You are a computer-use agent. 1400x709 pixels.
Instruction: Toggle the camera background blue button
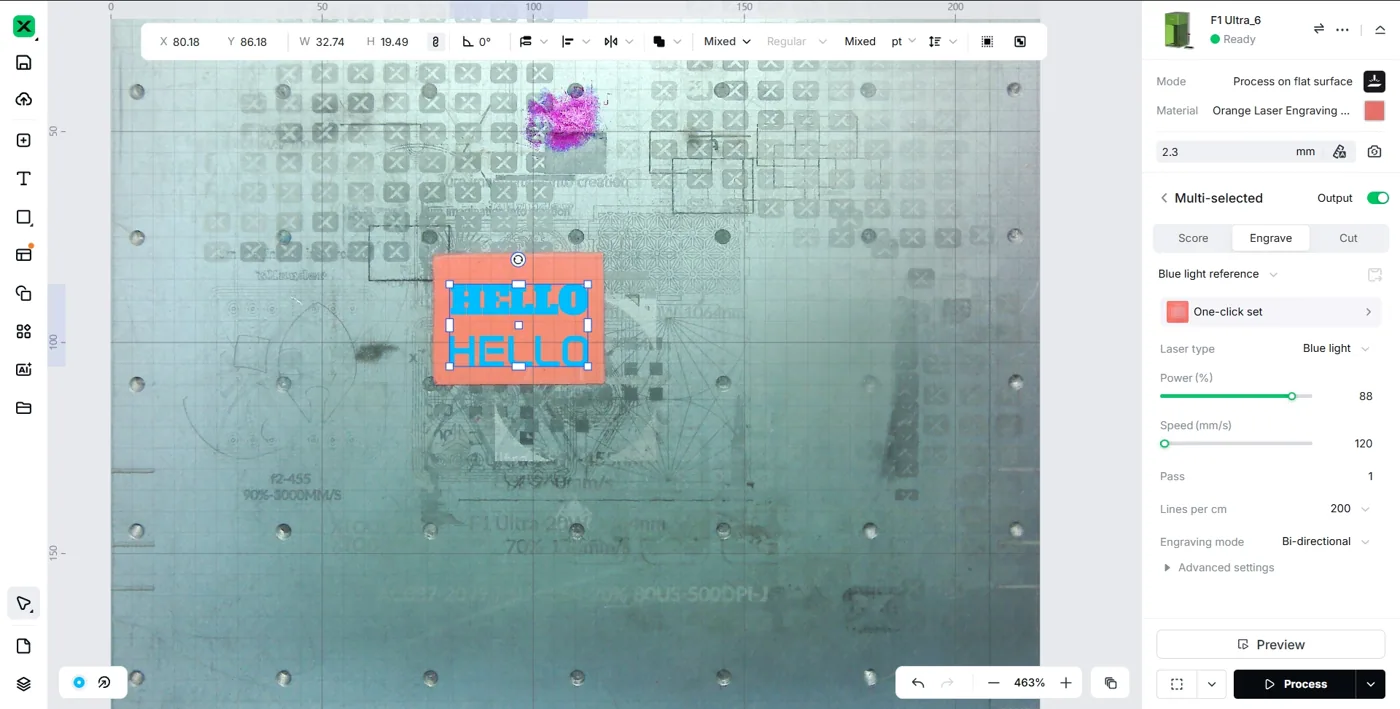[x=79, y=682]
